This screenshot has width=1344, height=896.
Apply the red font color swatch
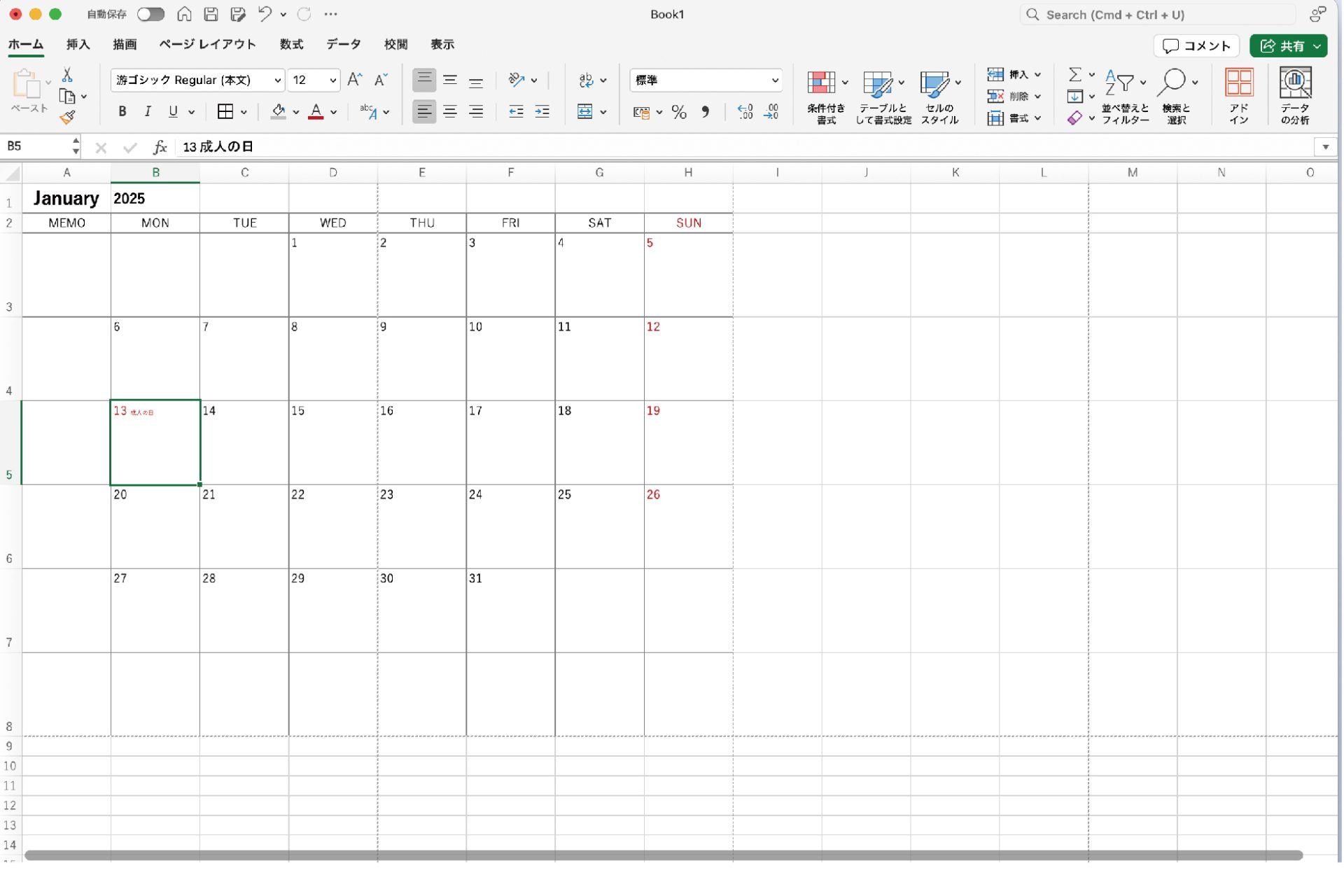click(x=316, y=111)
